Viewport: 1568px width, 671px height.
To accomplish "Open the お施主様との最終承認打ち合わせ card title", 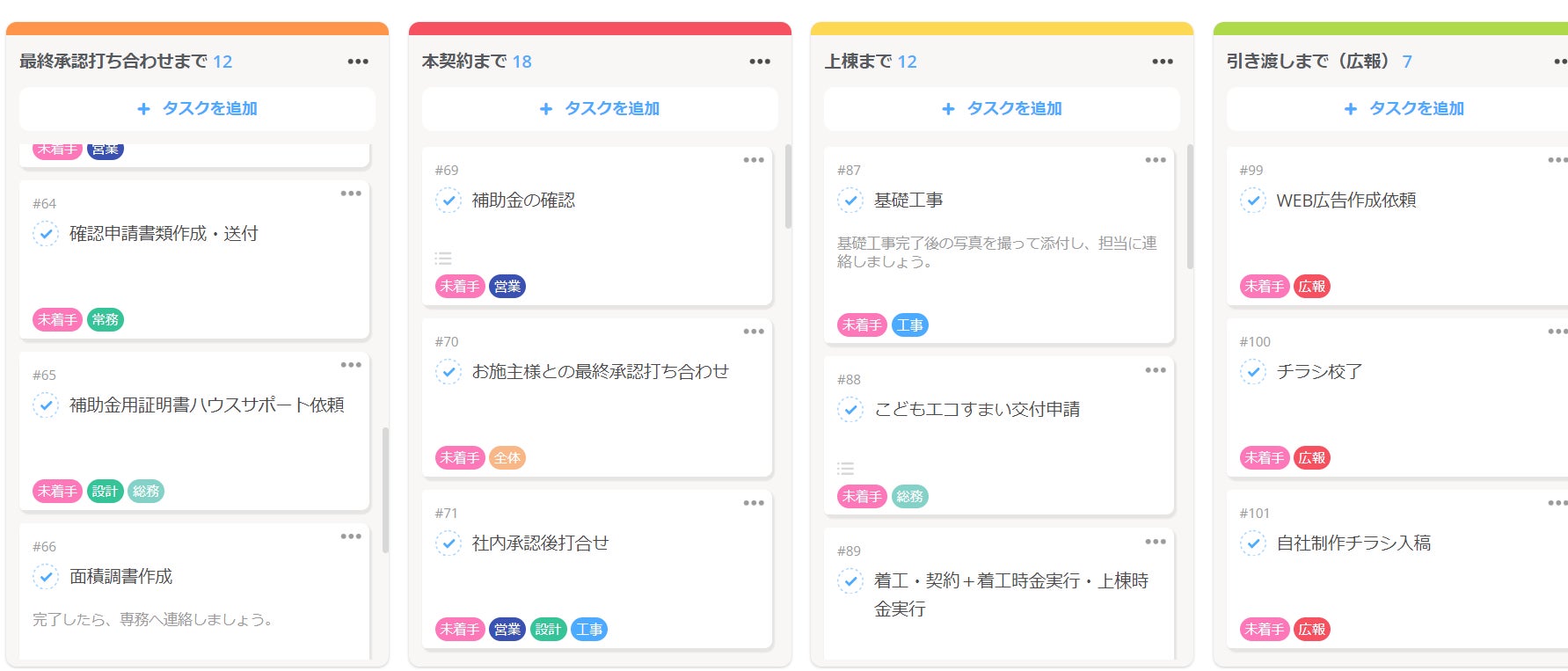I will pos(601,372).
